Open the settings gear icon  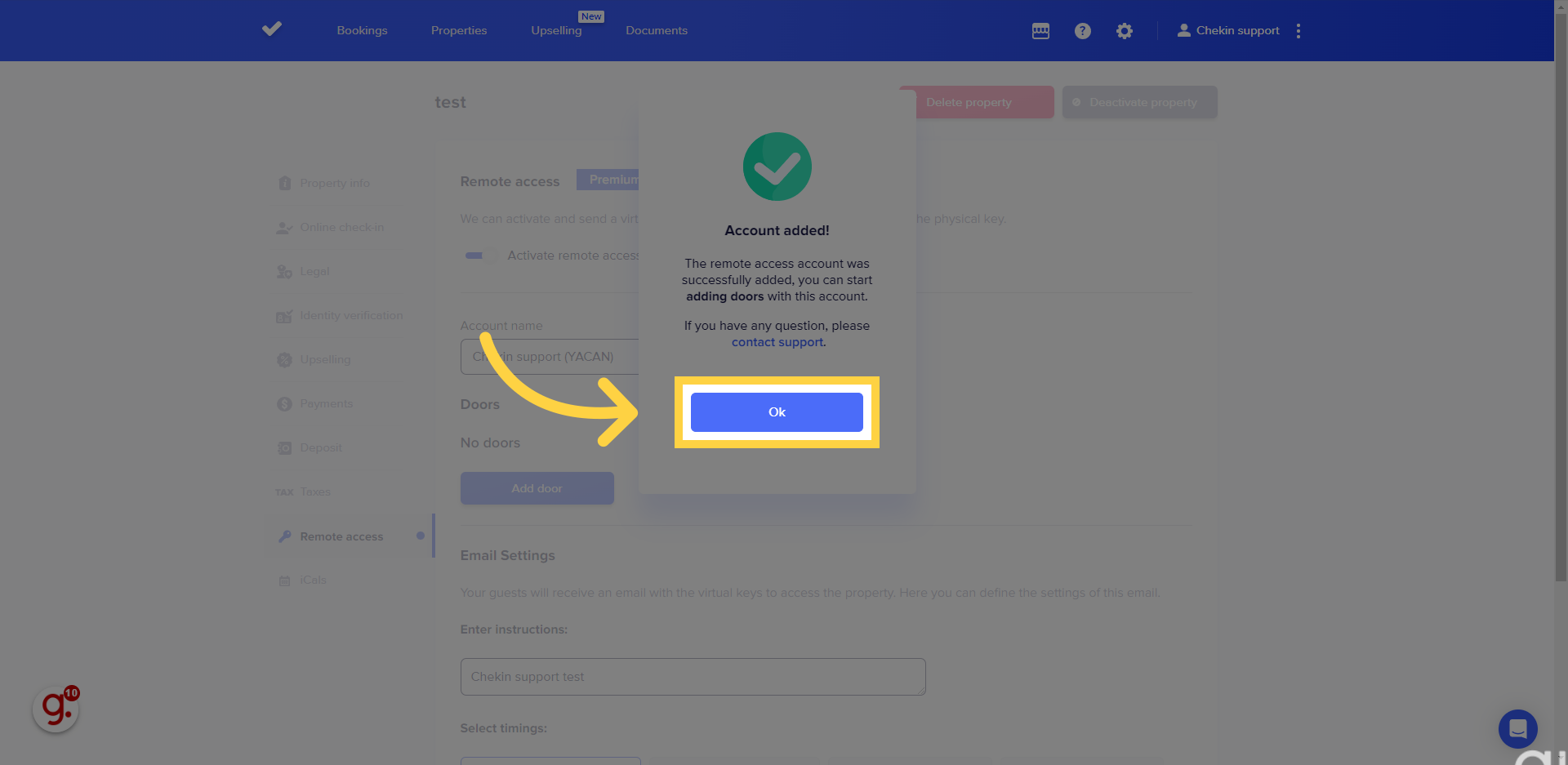[1125, 31]
